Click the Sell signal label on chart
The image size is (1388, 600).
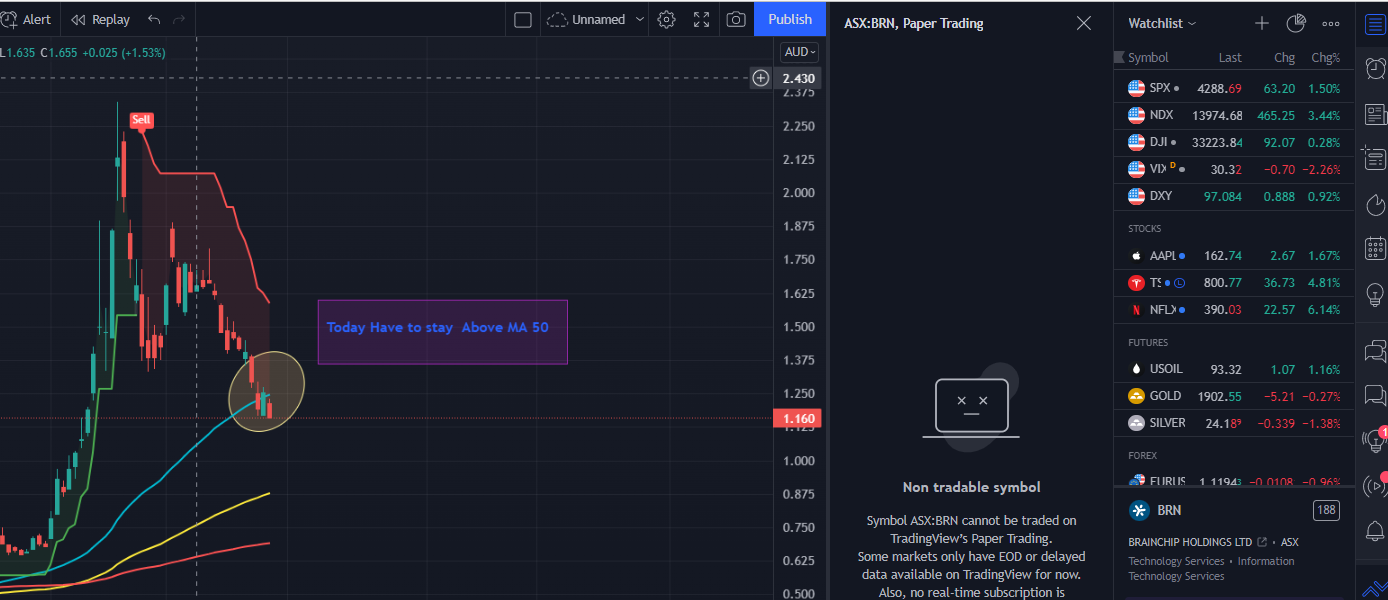click(142, 120)
